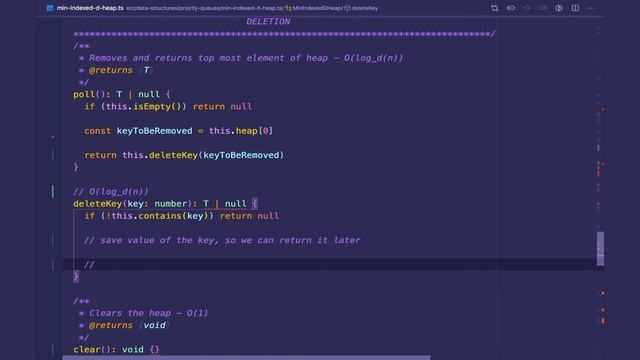Click the DELETION heading comment
The width and height of the screenshot is (640, 360).
click(268, 22)
